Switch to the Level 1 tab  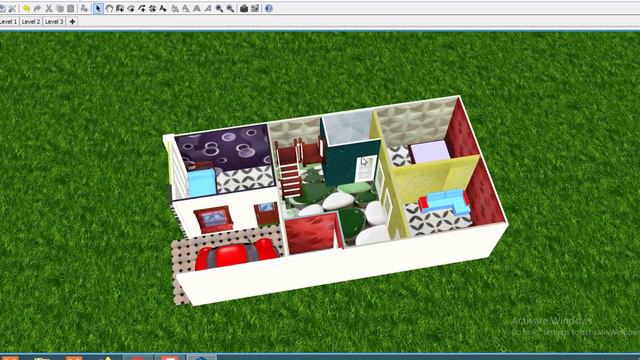[x=9, y=22]
